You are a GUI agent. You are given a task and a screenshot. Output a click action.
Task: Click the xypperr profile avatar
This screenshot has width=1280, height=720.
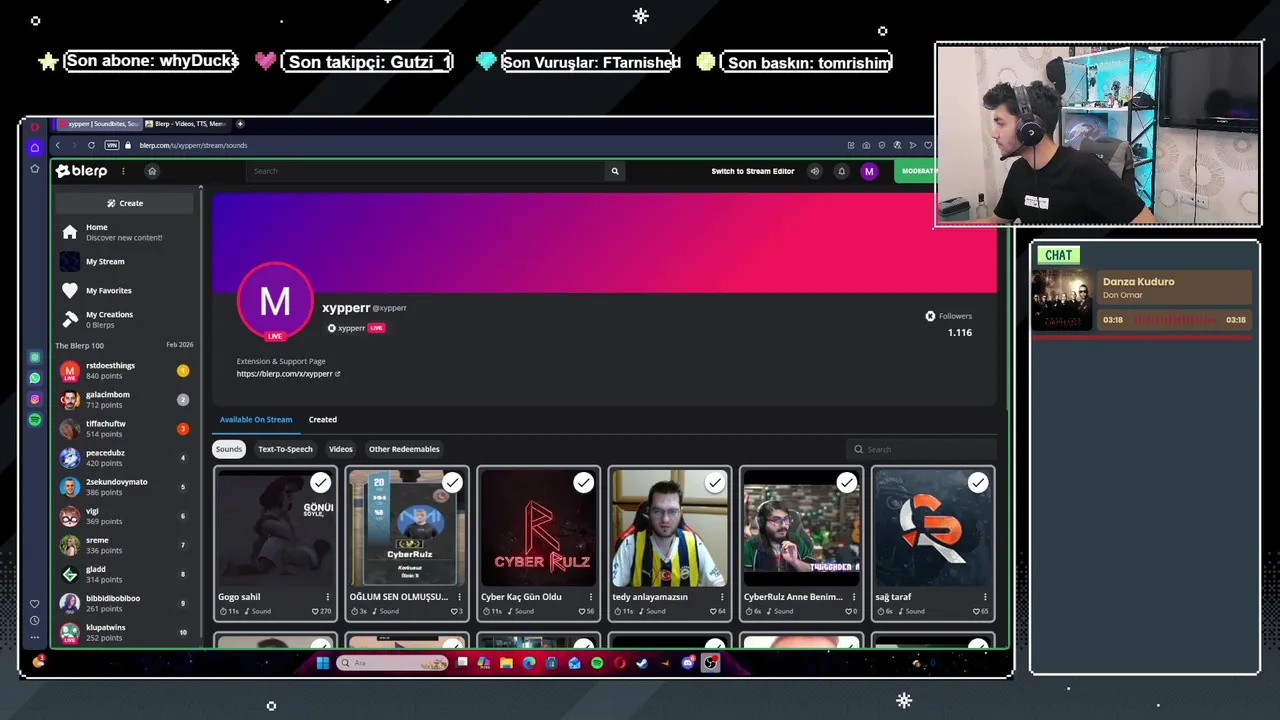(274, 302)
